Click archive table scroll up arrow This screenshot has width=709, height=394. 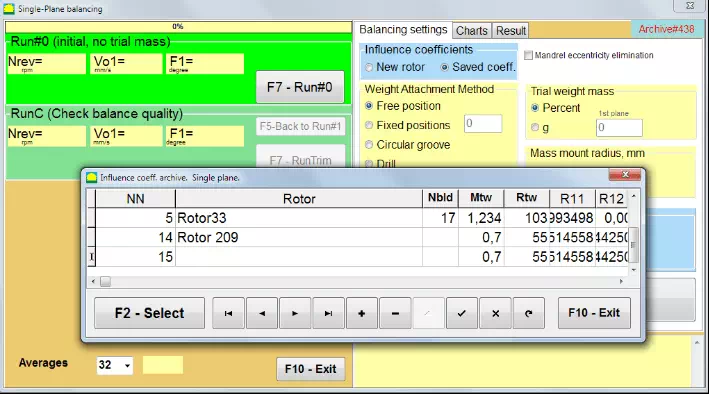click(x=633, y=196)
